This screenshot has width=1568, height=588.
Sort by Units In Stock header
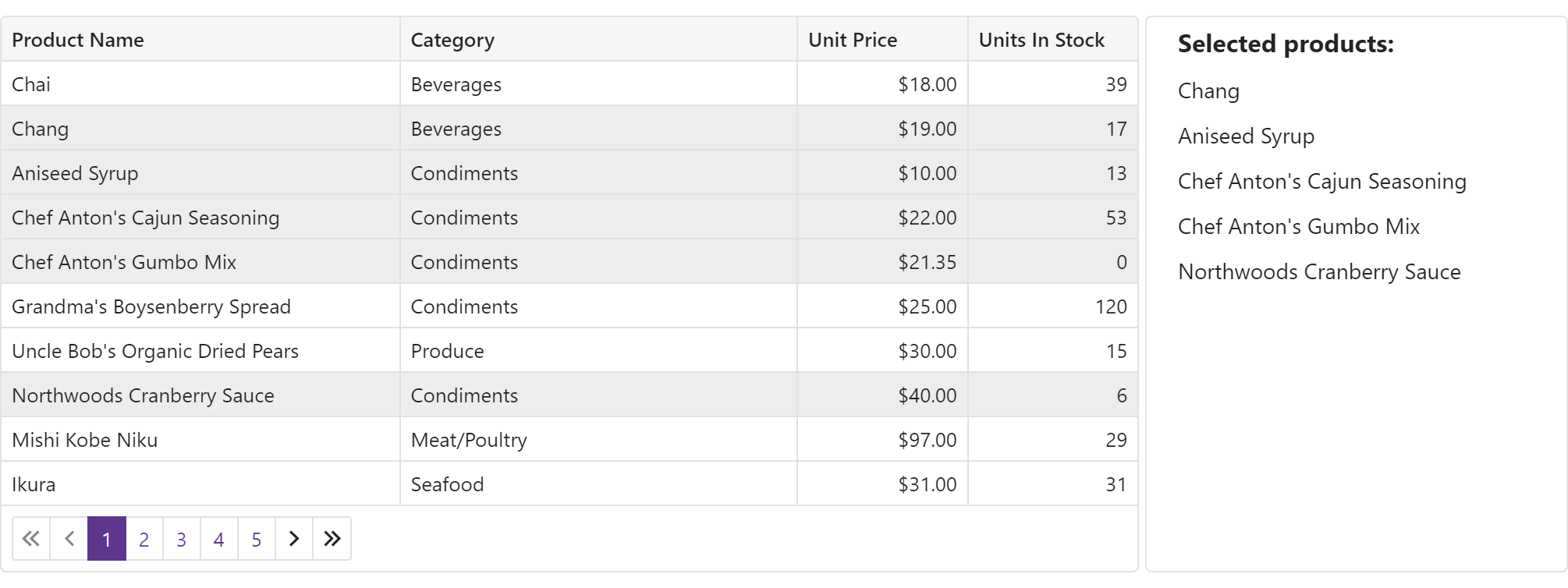pos(1041,40)
